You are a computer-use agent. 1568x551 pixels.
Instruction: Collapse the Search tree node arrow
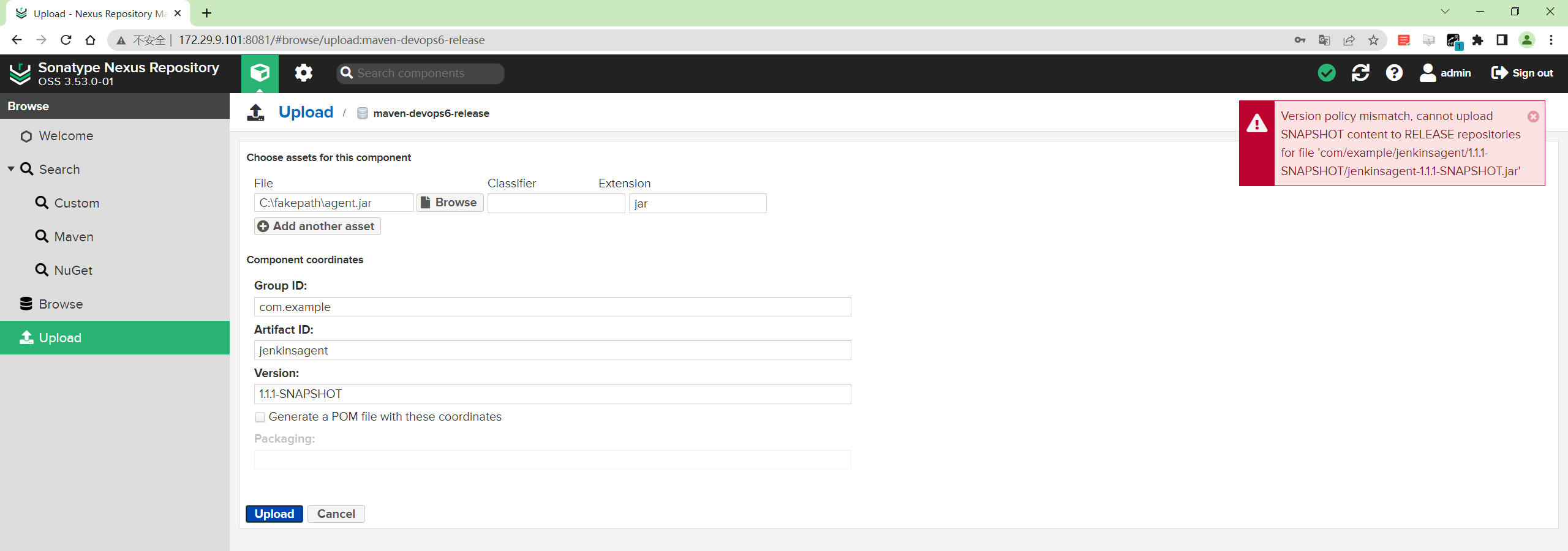click(x=10, y=169)
